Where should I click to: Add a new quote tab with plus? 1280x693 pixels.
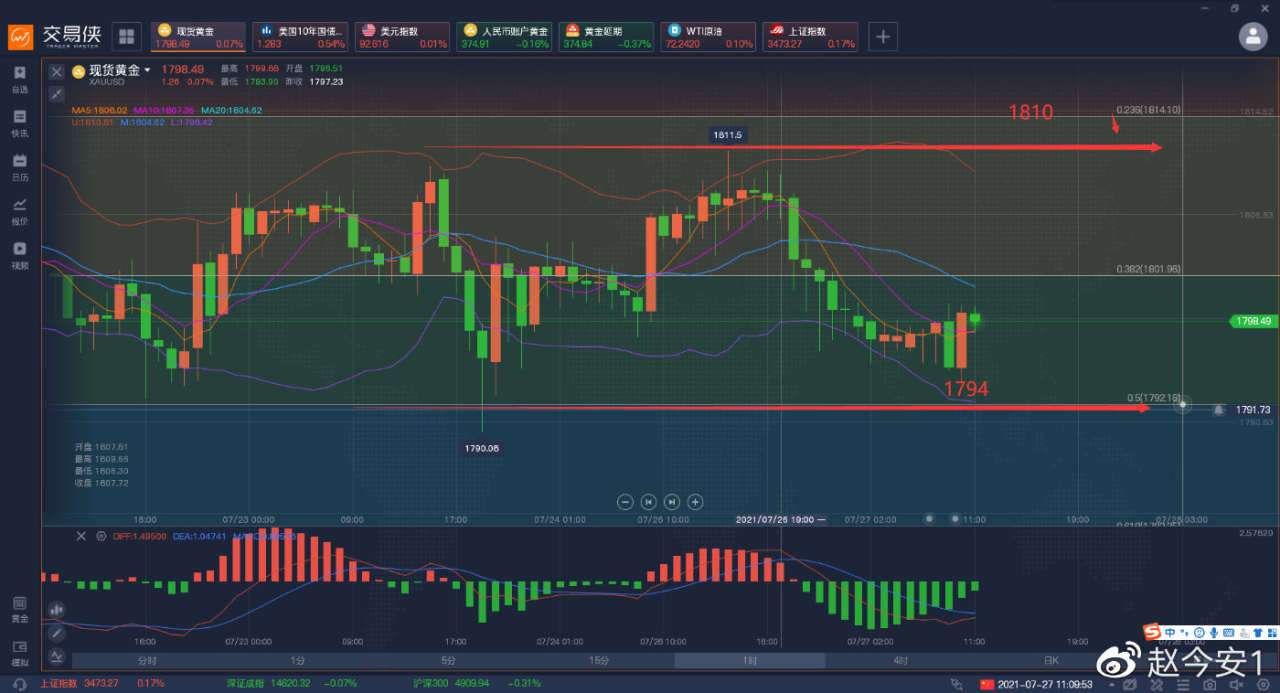pos(882,37)
